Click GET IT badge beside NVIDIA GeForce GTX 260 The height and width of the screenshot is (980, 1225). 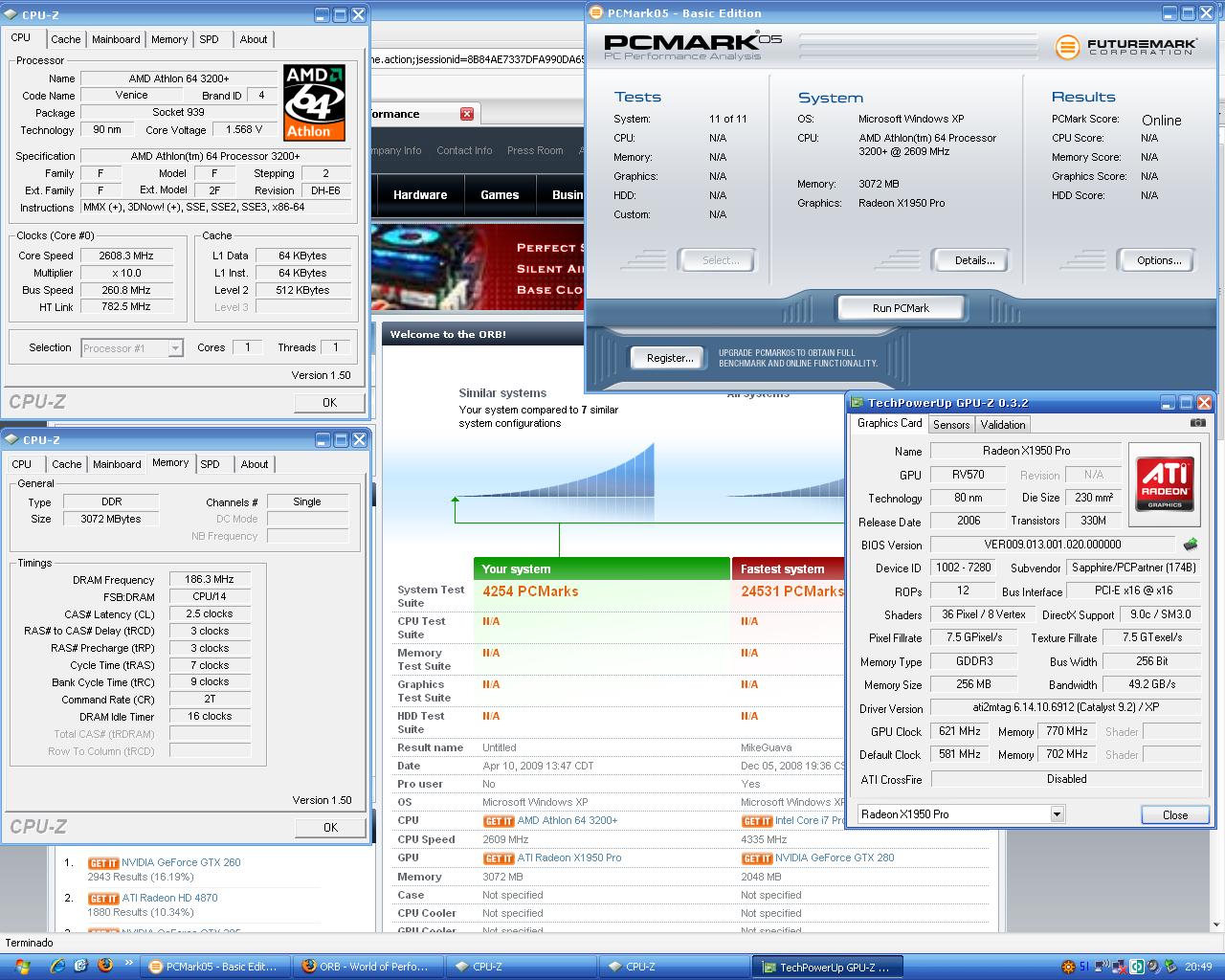pos(103,863)
